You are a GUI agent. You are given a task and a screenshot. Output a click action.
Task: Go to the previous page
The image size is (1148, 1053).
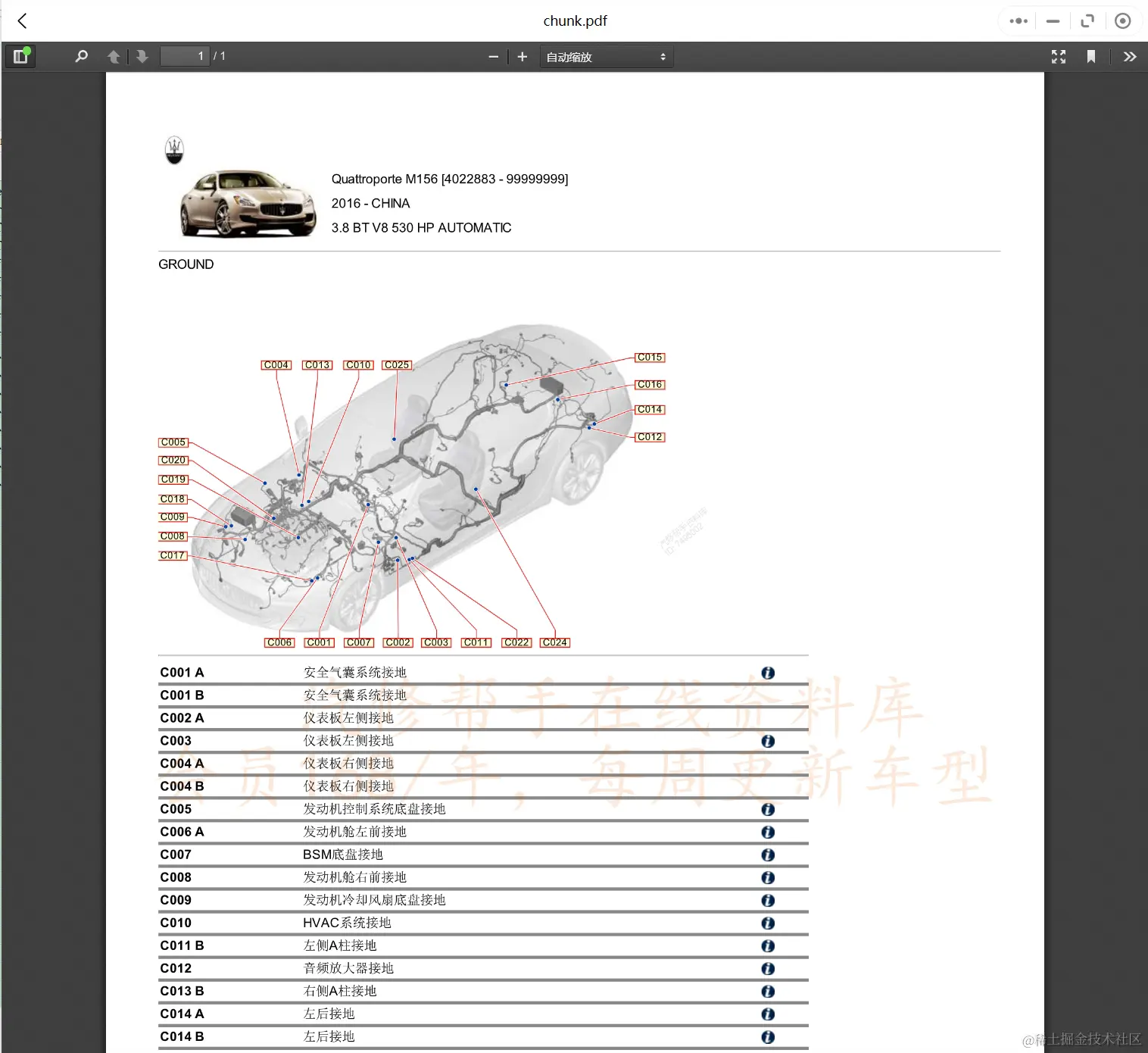[x=114, y=57]
